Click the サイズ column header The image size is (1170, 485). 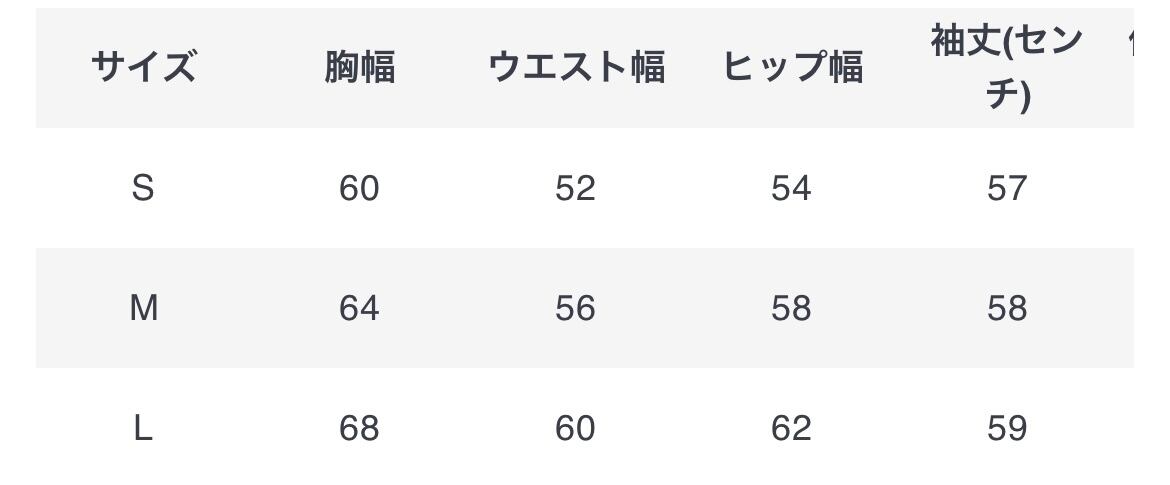tap(143, 68)
